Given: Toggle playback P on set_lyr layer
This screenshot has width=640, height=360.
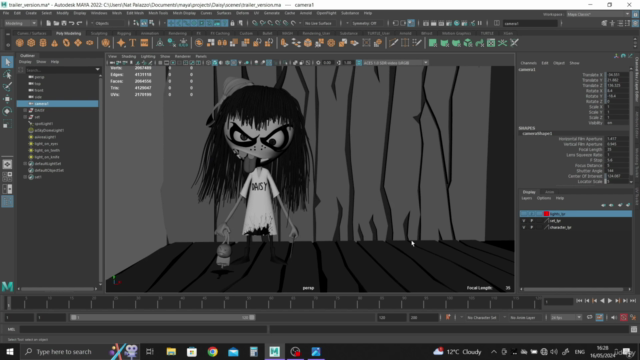Looking at the screenshot, I should [532, 221].
